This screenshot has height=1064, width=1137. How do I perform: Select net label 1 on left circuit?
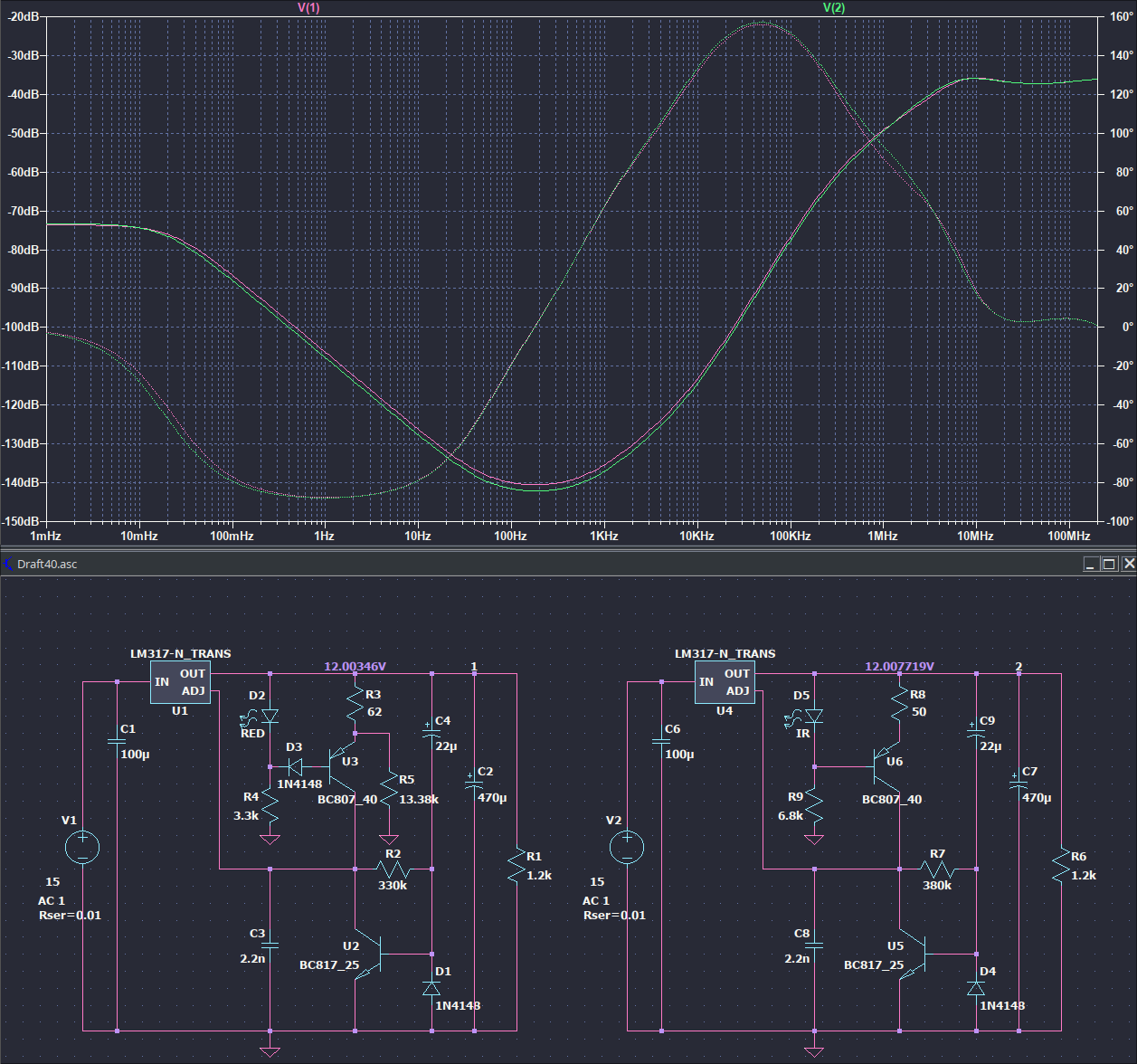pos(474,667)
